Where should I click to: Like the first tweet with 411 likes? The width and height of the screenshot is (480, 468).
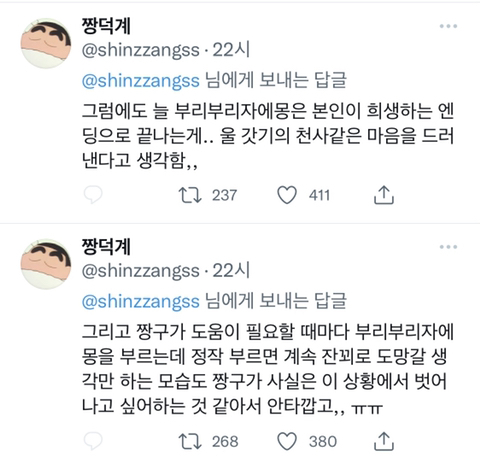(x=287, y=195)
